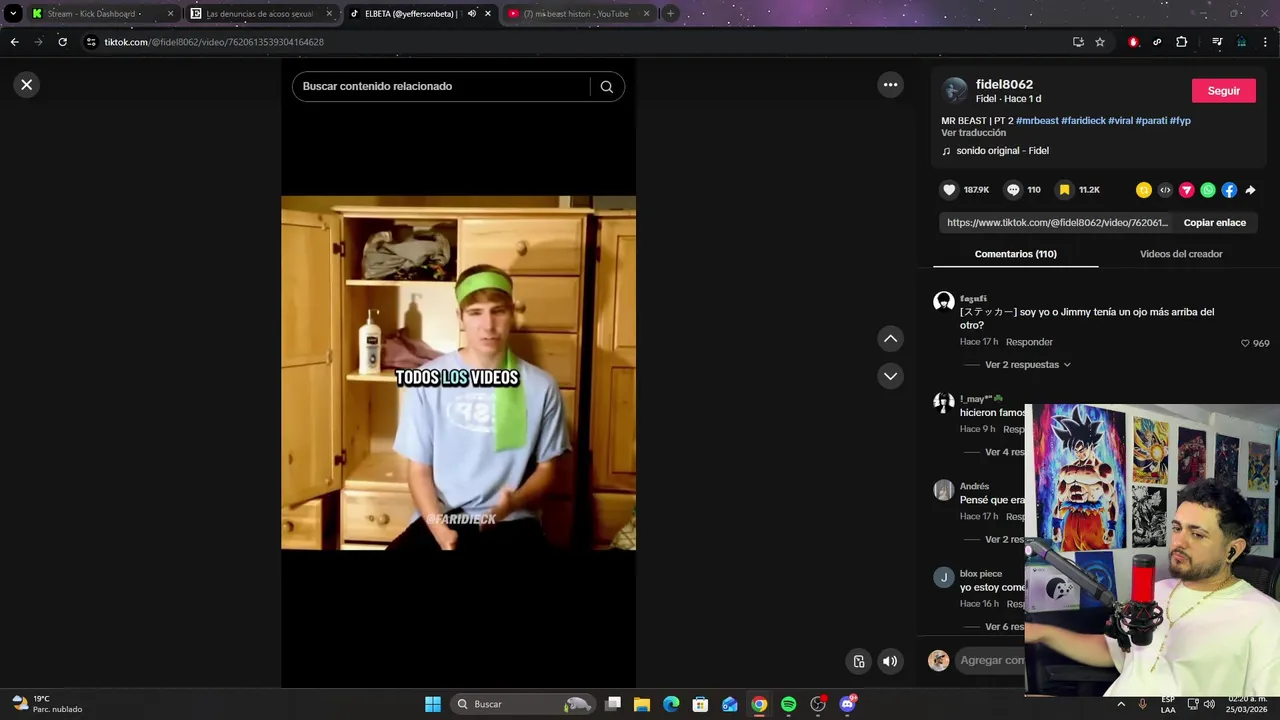The image size is (1280, 720).
Task: Open fidel8062 profile name
Action: point(1004,85)
